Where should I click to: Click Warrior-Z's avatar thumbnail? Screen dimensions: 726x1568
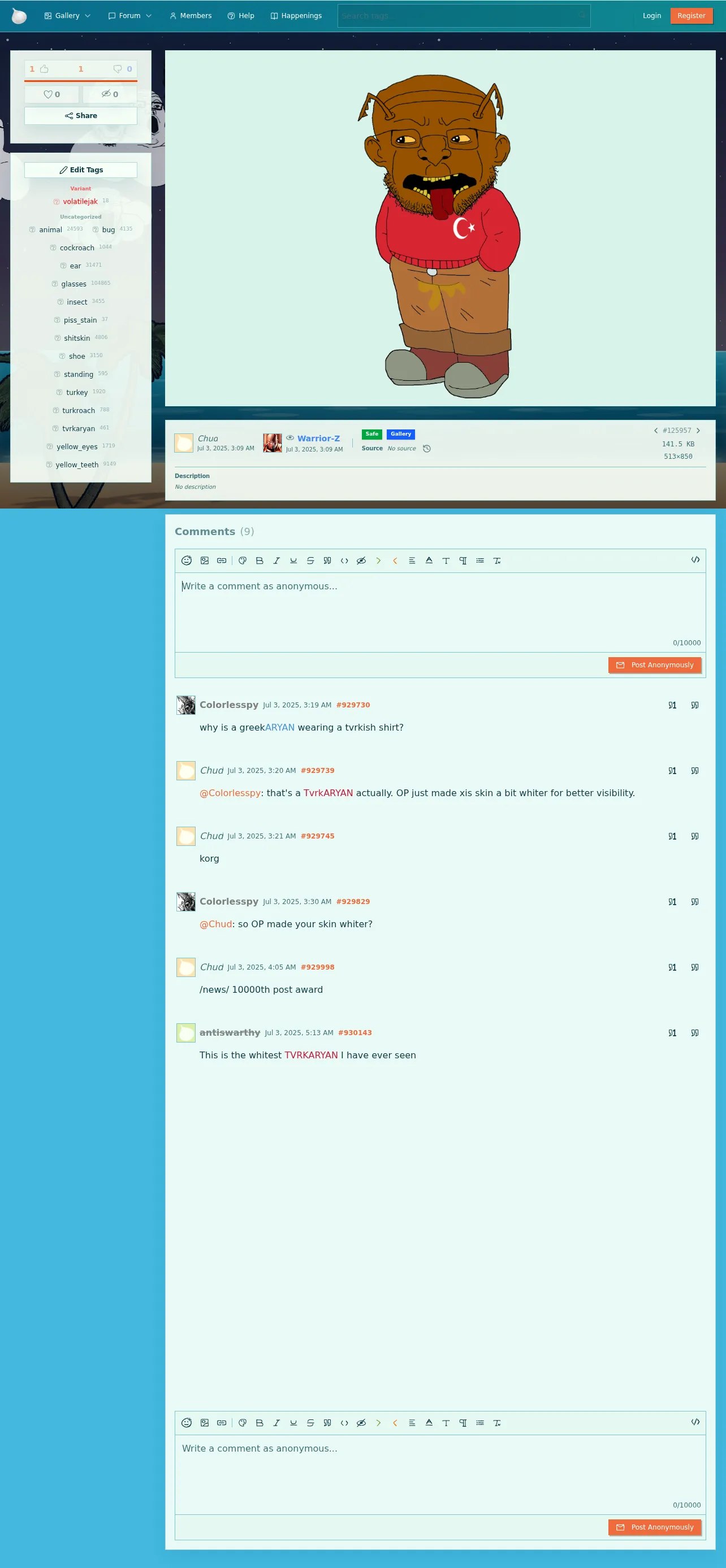(273, 443)
